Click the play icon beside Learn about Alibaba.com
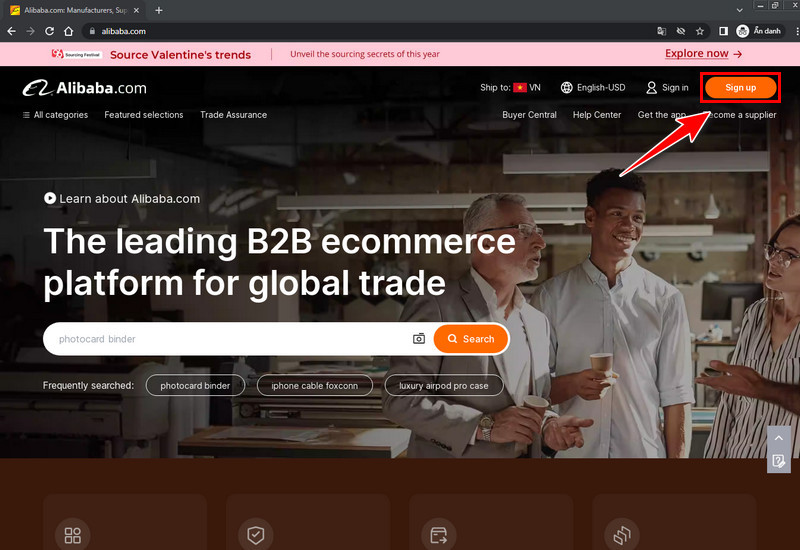Image resolution: width=800 pixels, height=550 pixels. point(50,198)
